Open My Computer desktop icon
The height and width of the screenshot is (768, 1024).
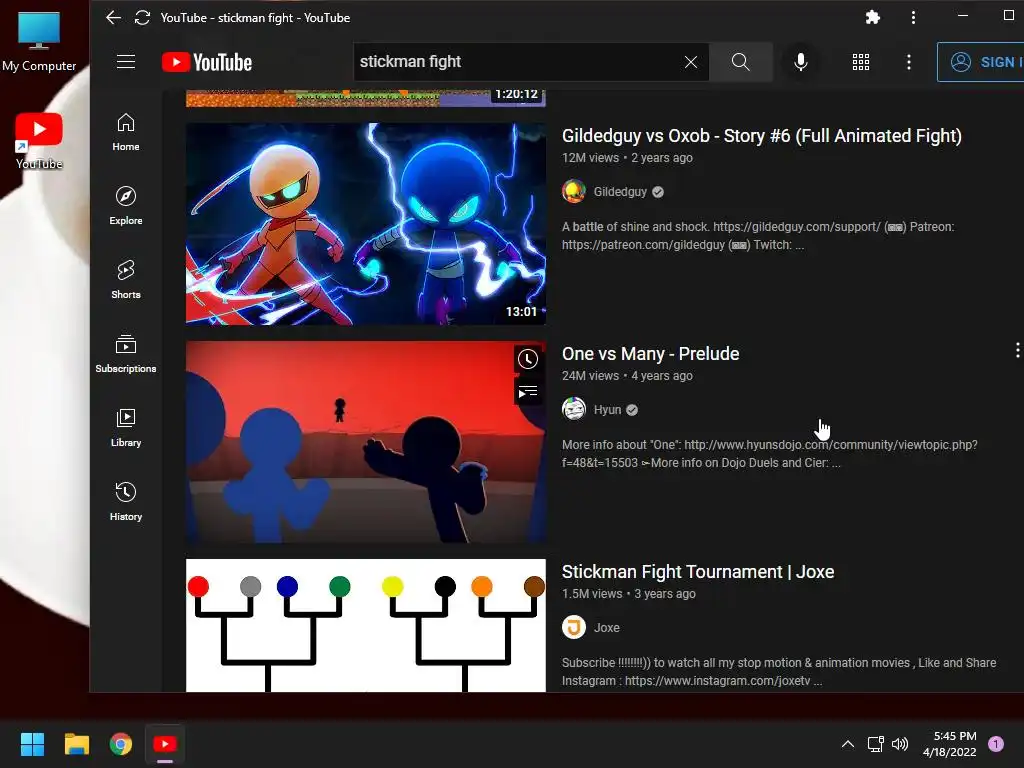click(x=39, y=40)
